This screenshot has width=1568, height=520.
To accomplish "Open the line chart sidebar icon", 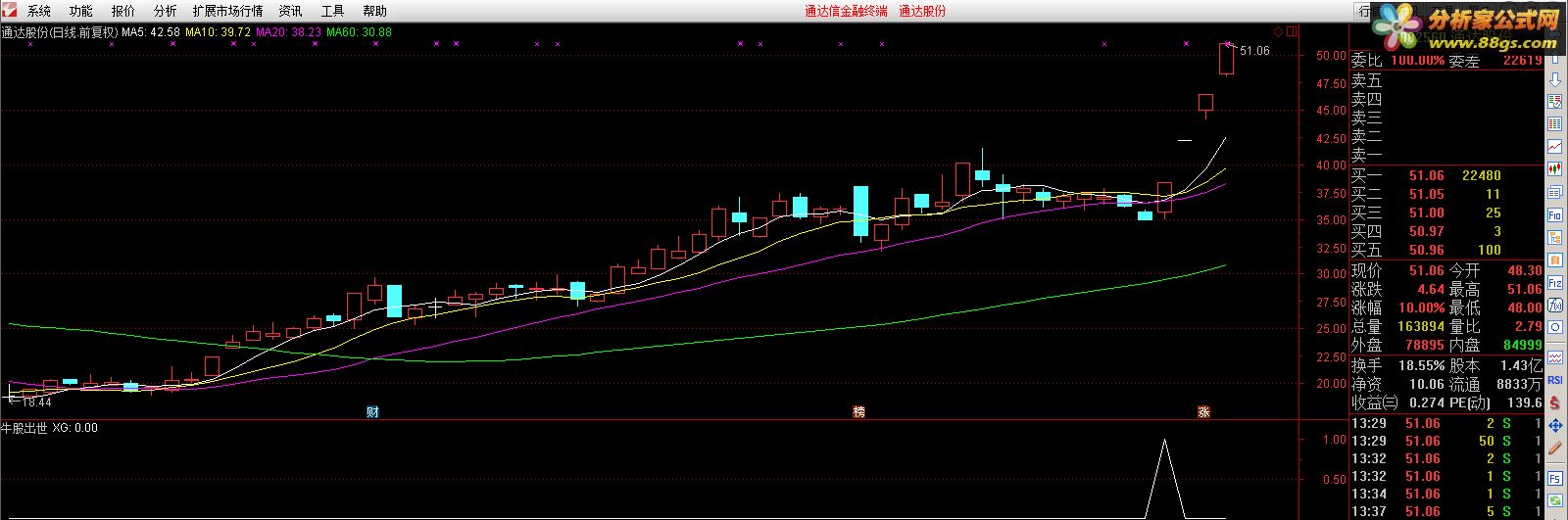I will point(1555,146).
